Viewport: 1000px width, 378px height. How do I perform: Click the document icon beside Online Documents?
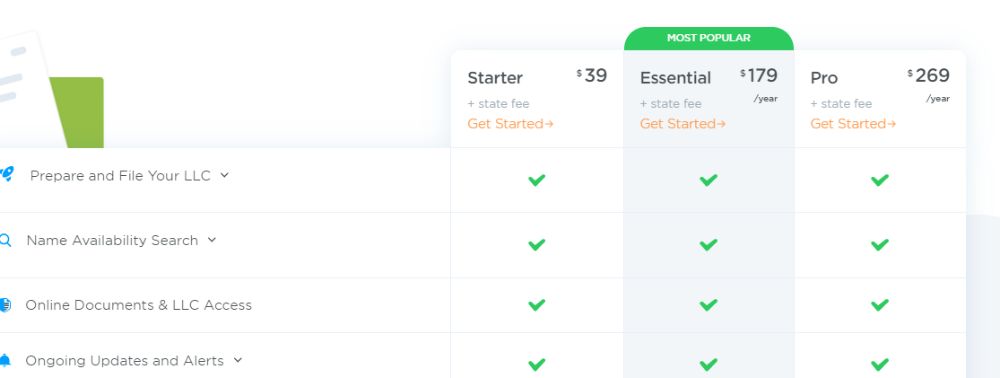pyautogui.click(x=5, y=305)
